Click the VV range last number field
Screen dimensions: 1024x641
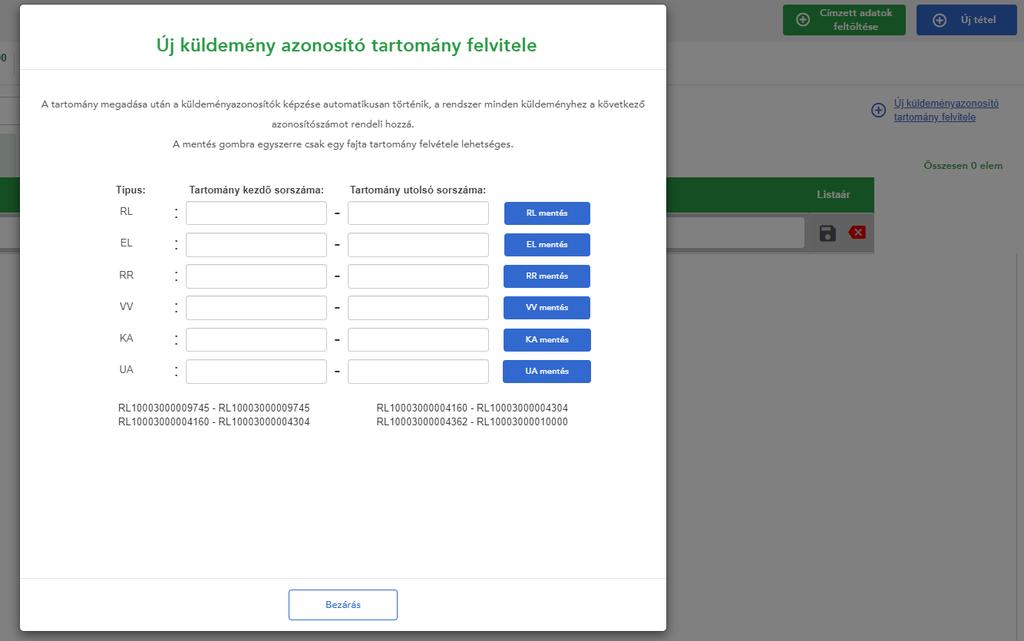coord(418,307)
